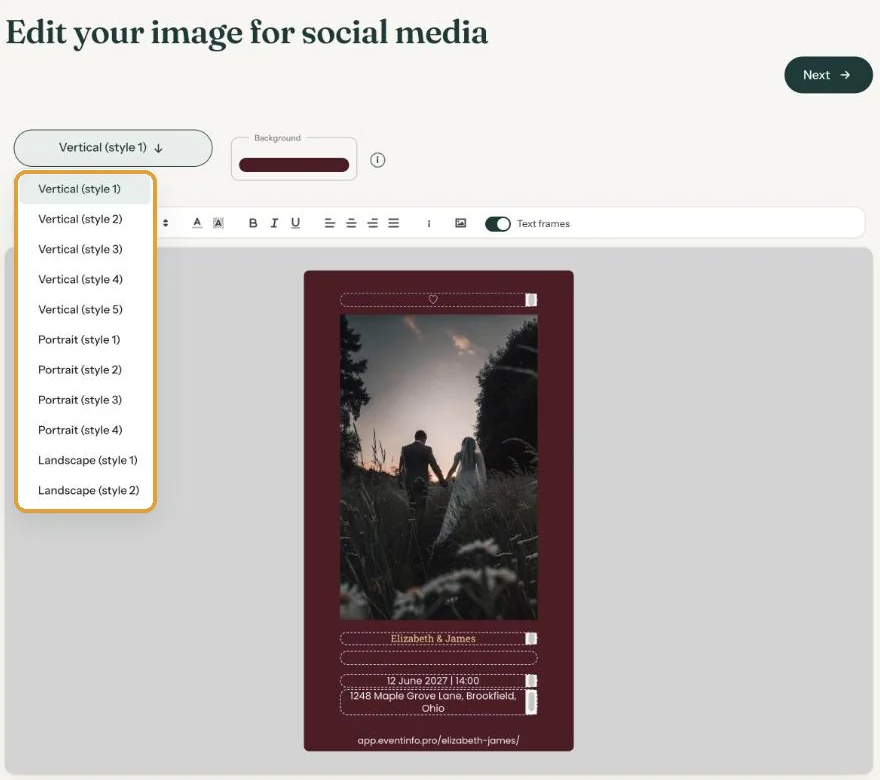Screen dimensions: 880x780
Task: Click the handle on the date frame
Action: click(x=531, y=681)
